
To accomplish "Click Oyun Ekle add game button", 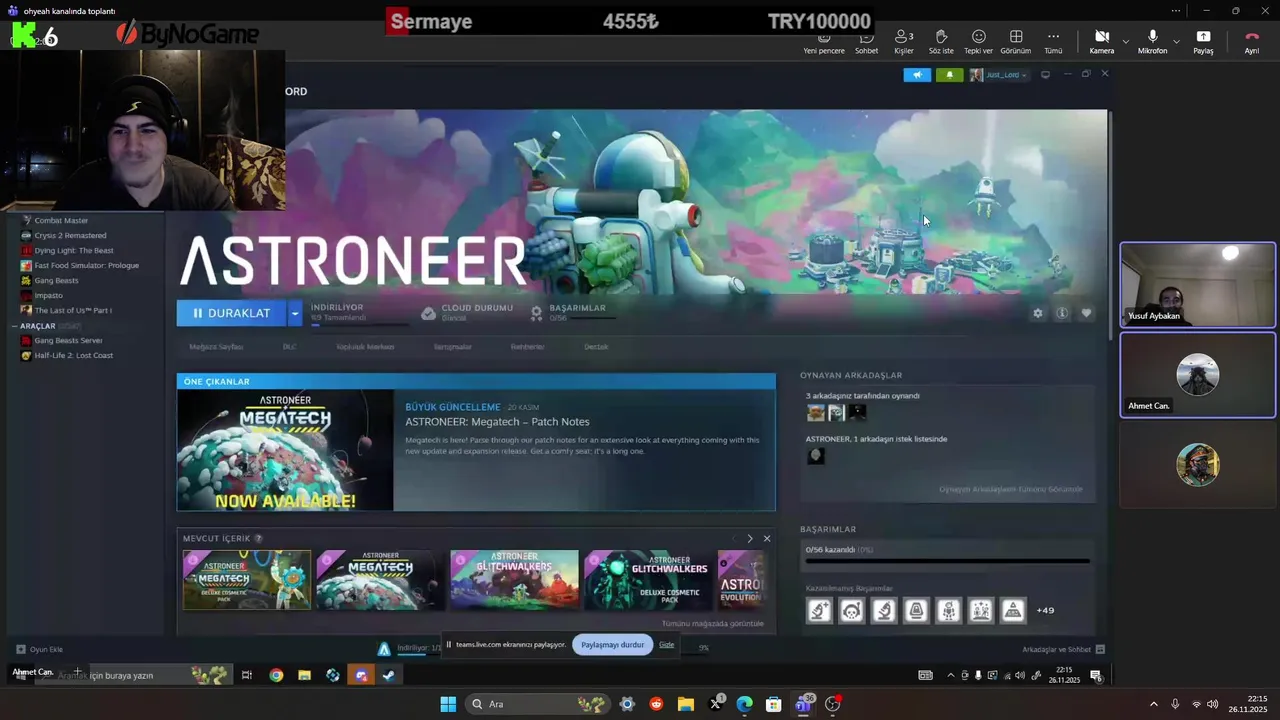I will click(x=39, y=650).
